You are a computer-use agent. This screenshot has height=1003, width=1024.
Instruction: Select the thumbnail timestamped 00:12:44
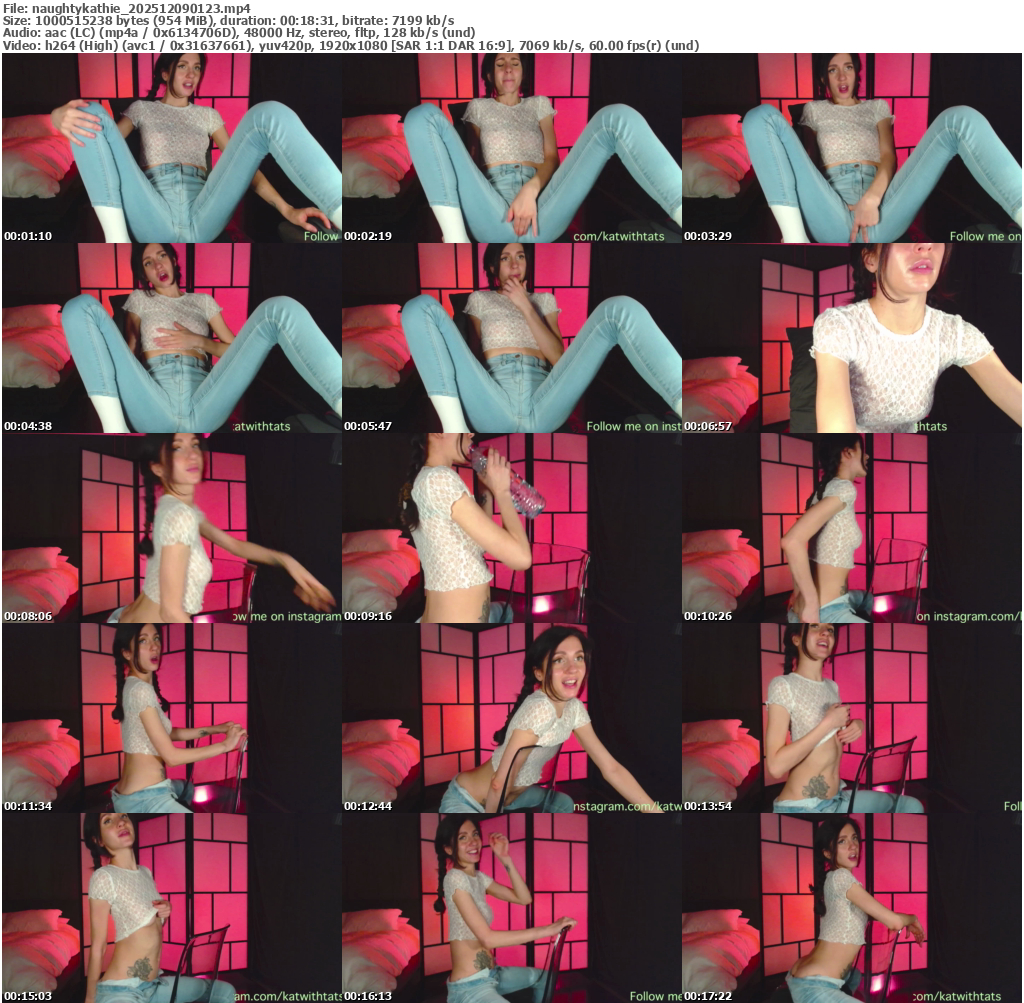point(511,718)
